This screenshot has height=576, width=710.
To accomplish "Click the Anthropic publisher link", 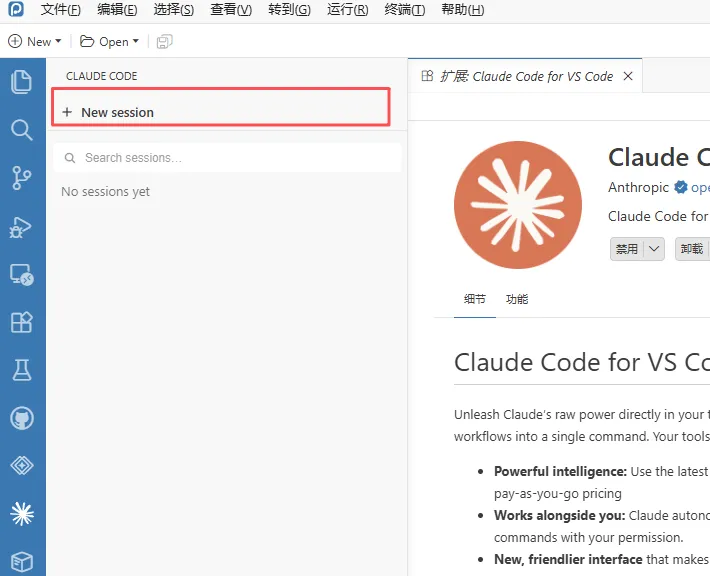I will click(x=638, y=187).
